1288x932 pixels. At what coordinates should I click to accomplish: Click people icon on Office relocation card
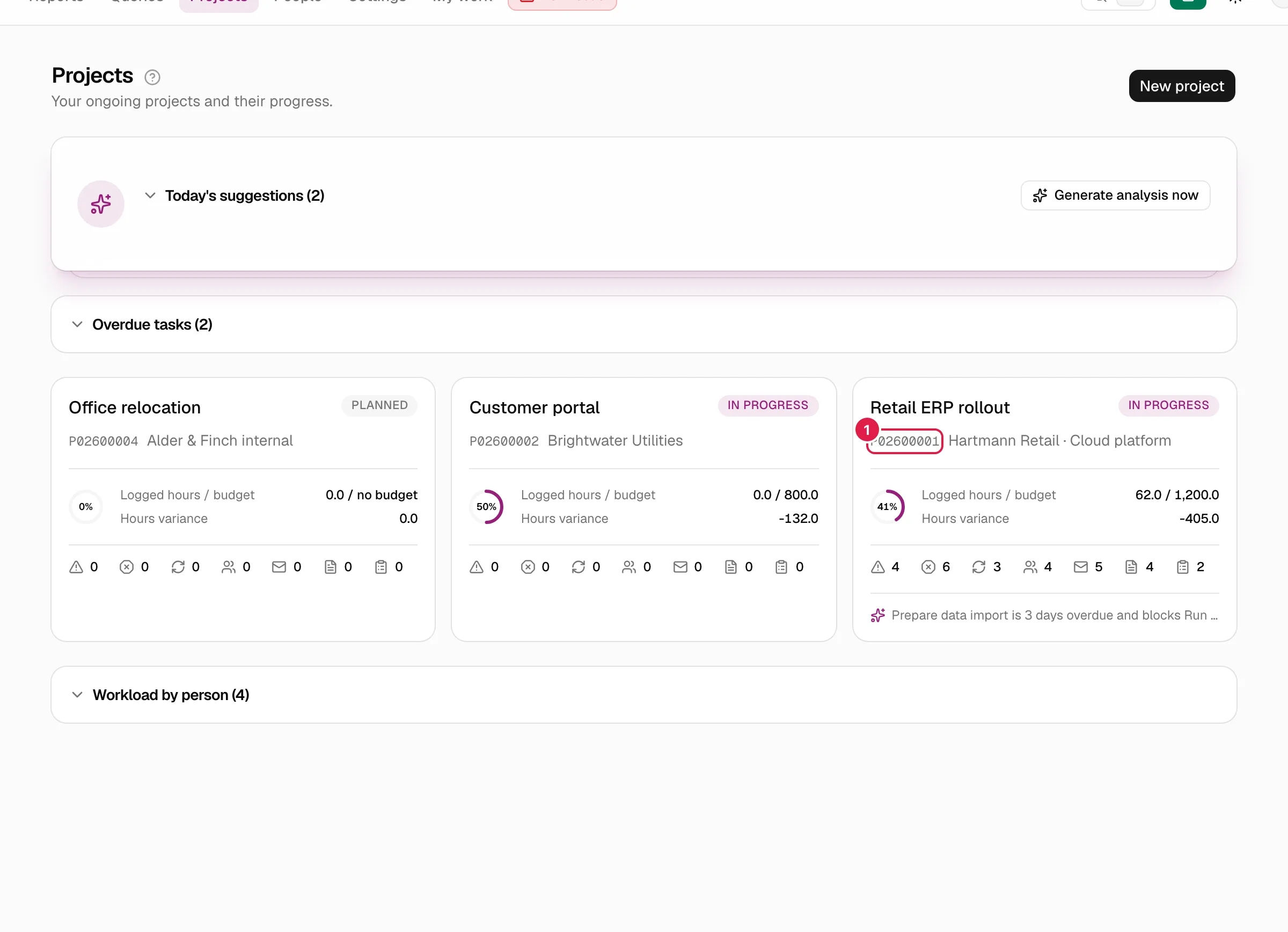pos(228,567)
